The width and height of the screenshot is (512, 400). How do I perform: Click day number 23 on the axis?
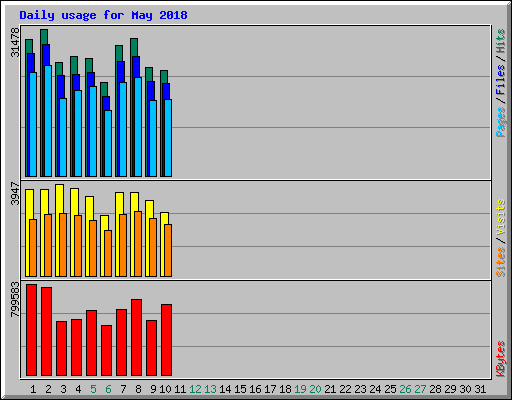point(360,389)
